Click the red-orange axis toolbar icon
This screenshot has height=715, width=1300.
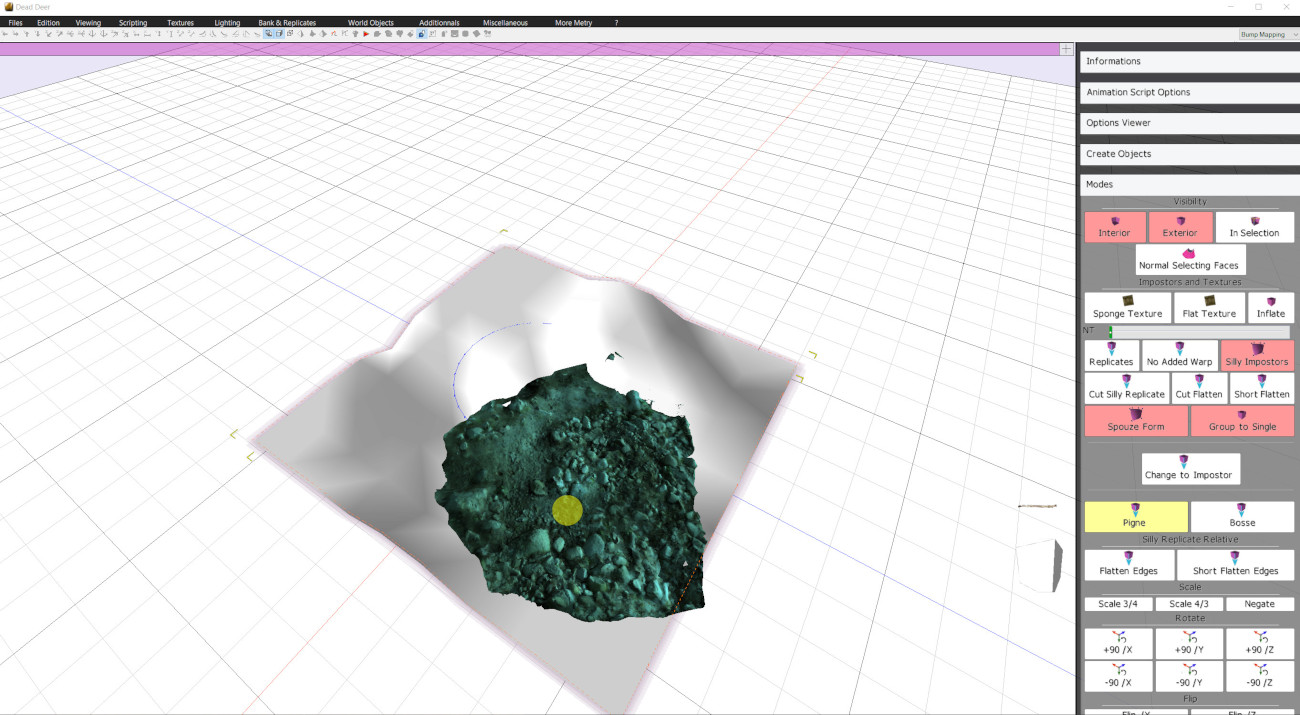pos(333,34)
